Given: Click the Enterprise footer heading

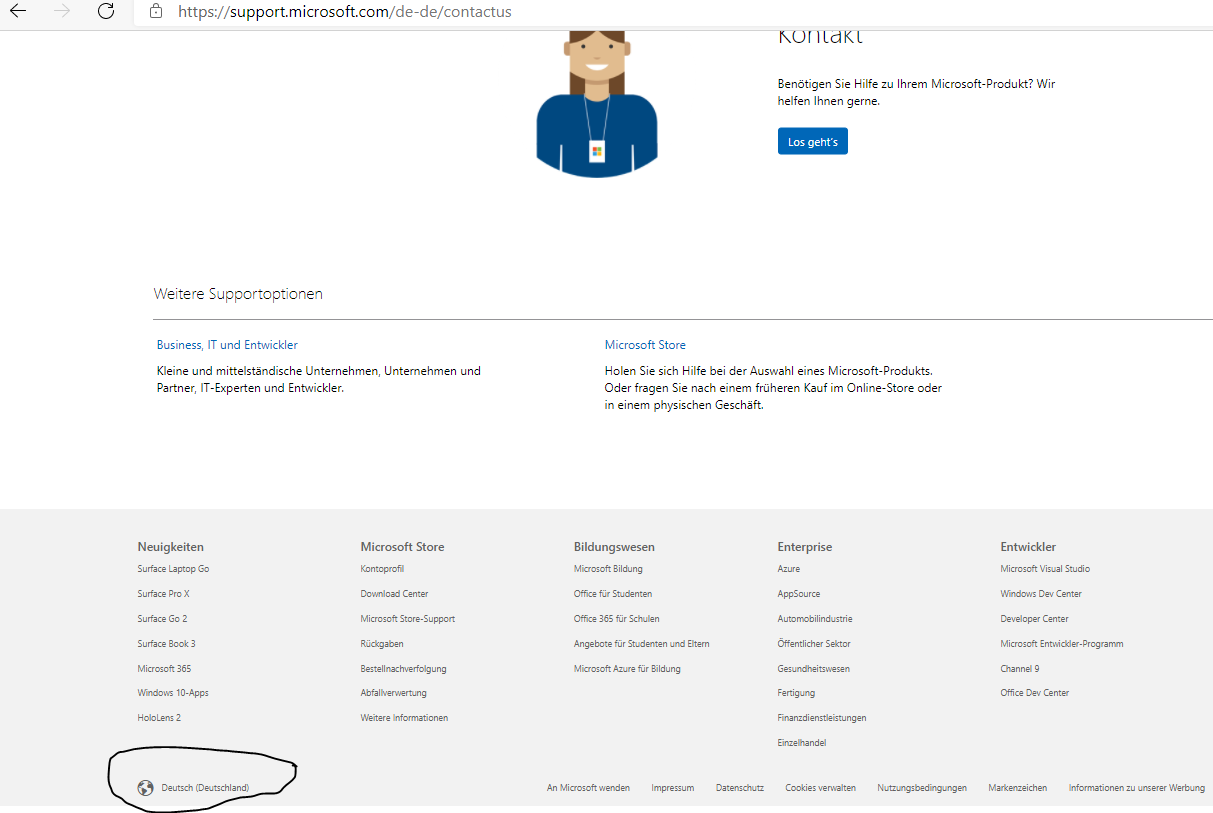Looking at the screenshot, I should click(805, 547).
